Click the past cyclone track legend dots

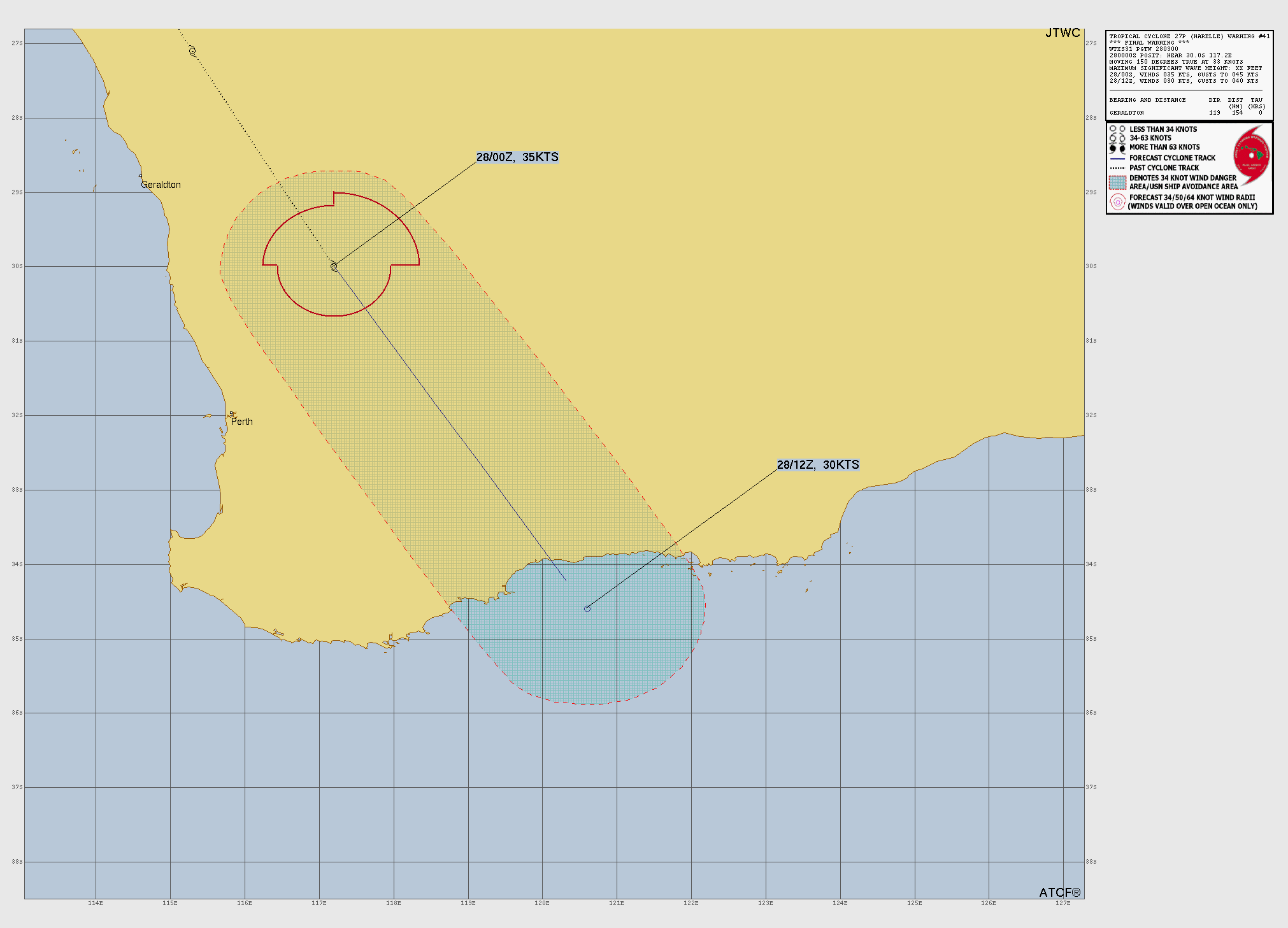tap(1117, 168)
